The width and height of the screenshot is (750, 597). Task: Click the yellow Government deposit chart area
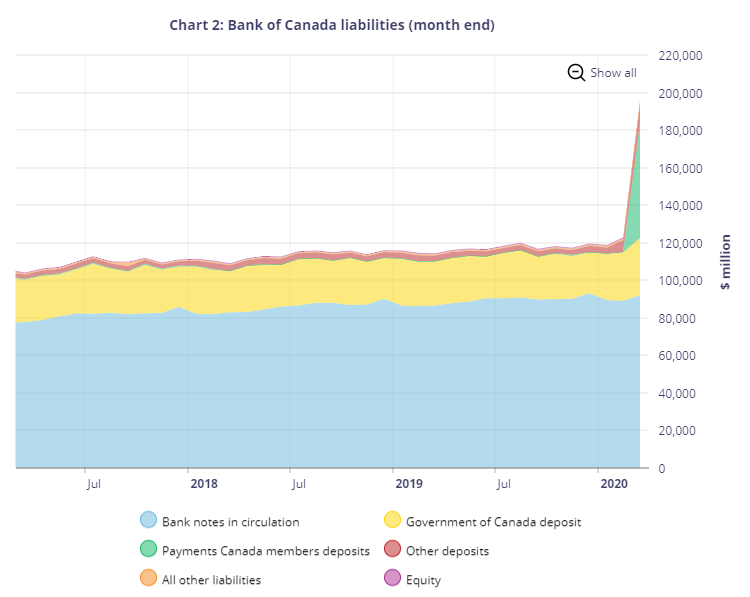pyautogui.click(x=330, y=282)
